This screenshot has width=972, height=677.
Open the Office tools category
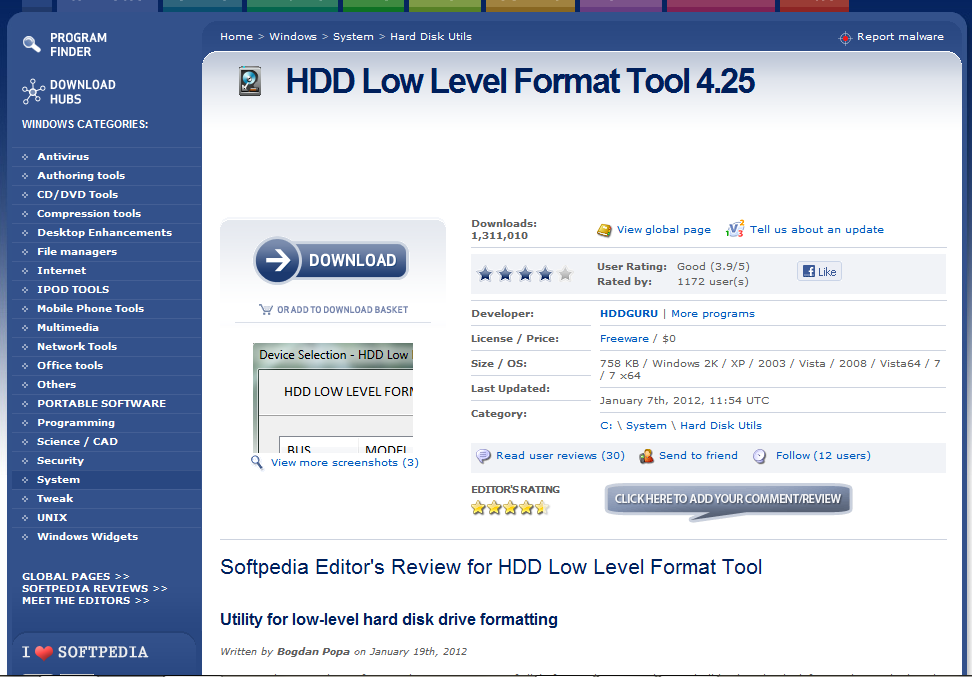pos(70,366)
